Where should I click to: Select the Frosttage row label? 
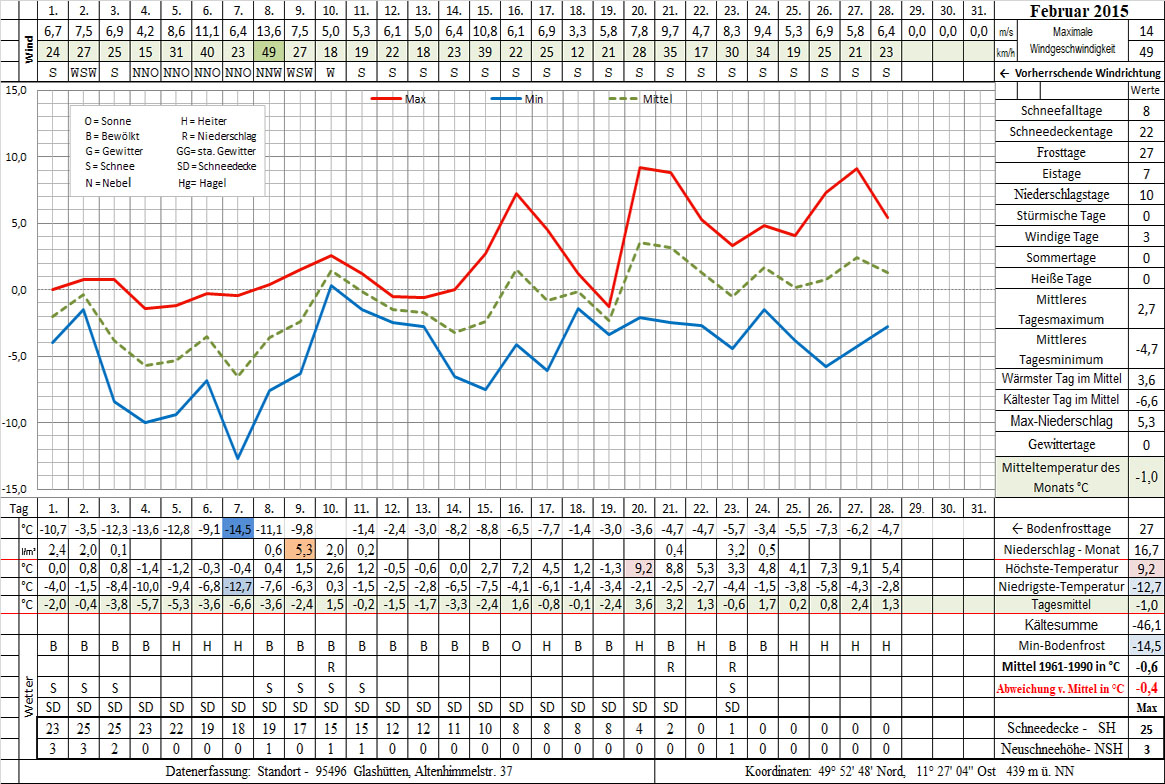tap(1061, 153)
